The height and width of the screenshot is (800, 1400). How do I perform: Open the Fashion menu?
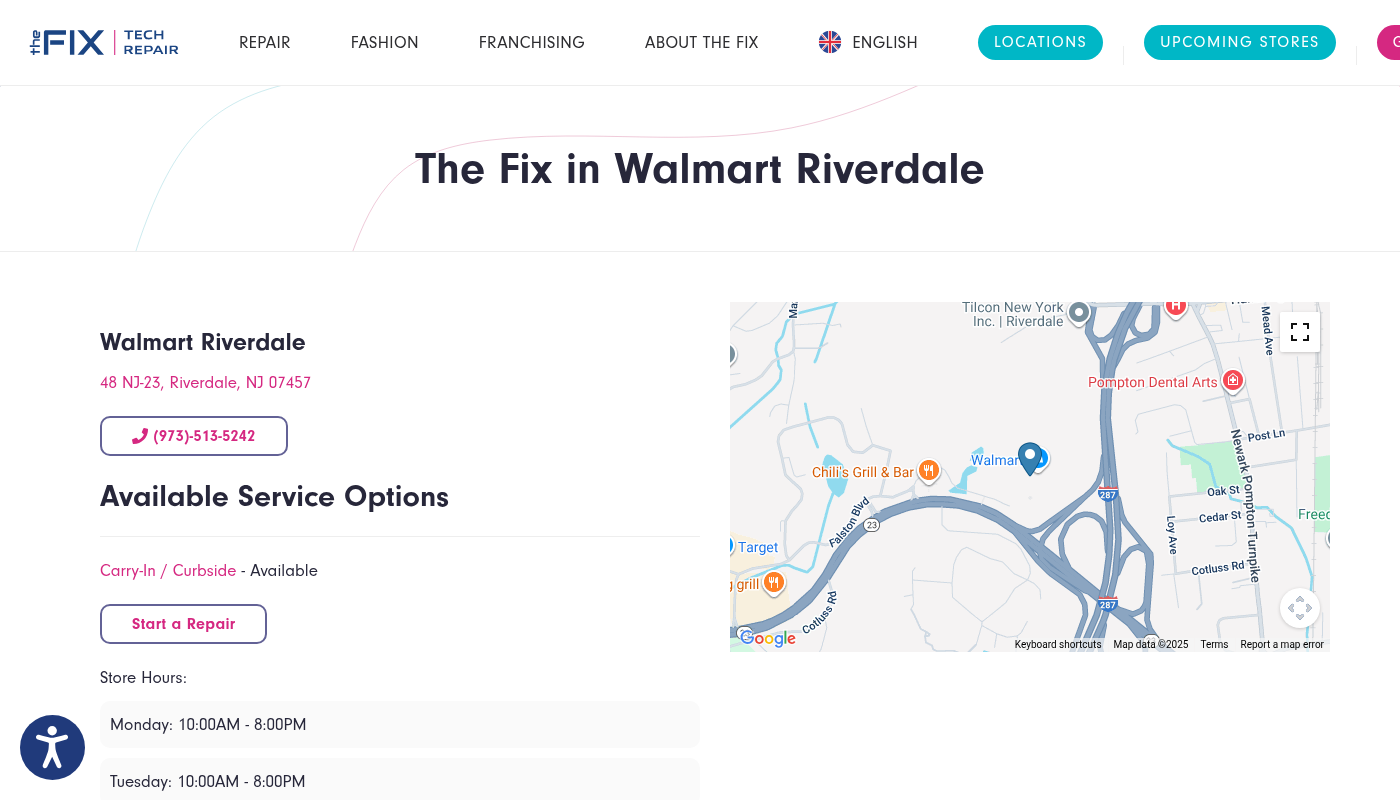pyautogui.click(x=384, y=42)
